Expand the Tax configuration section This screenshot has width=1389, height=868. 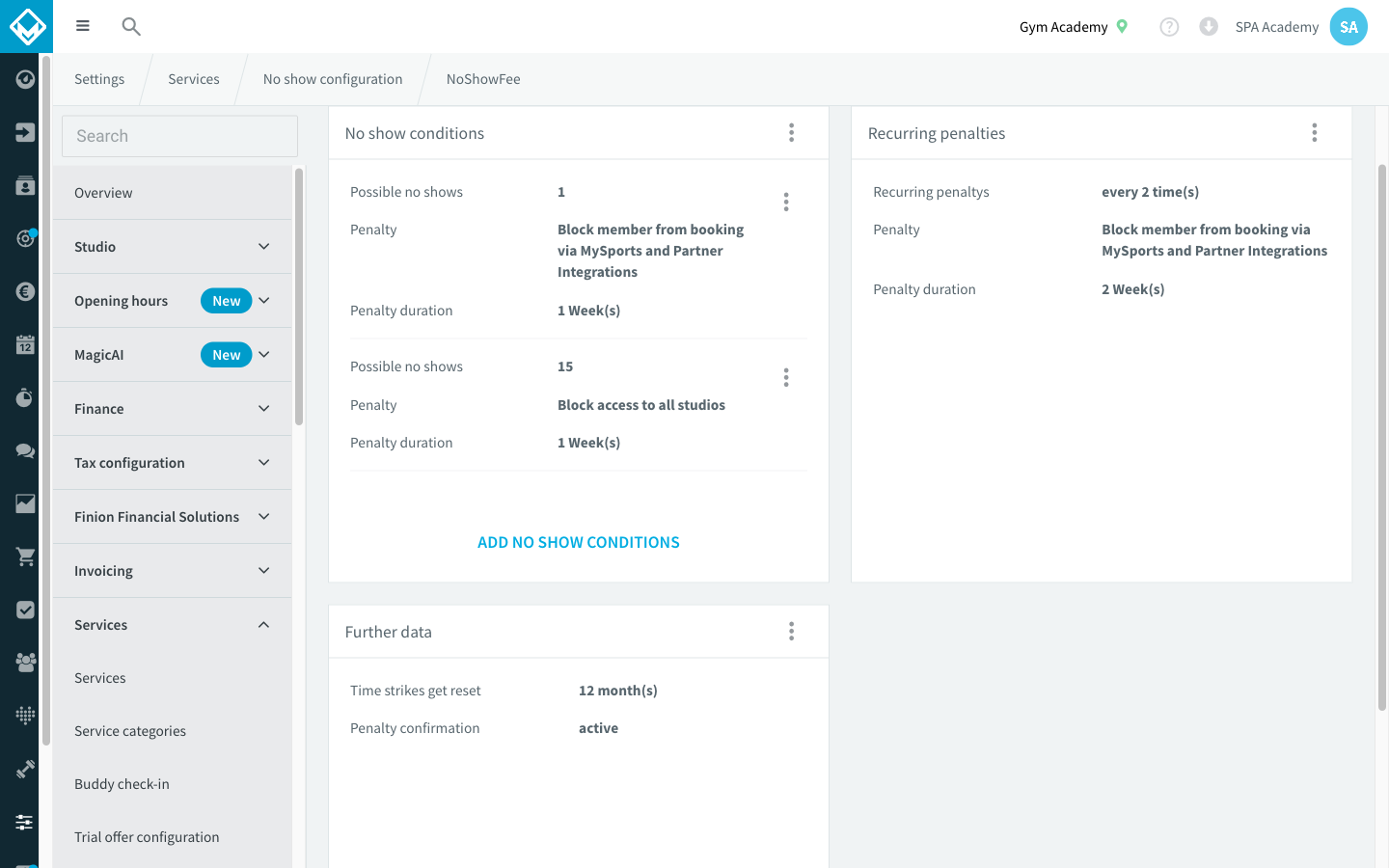pos(173,463)
